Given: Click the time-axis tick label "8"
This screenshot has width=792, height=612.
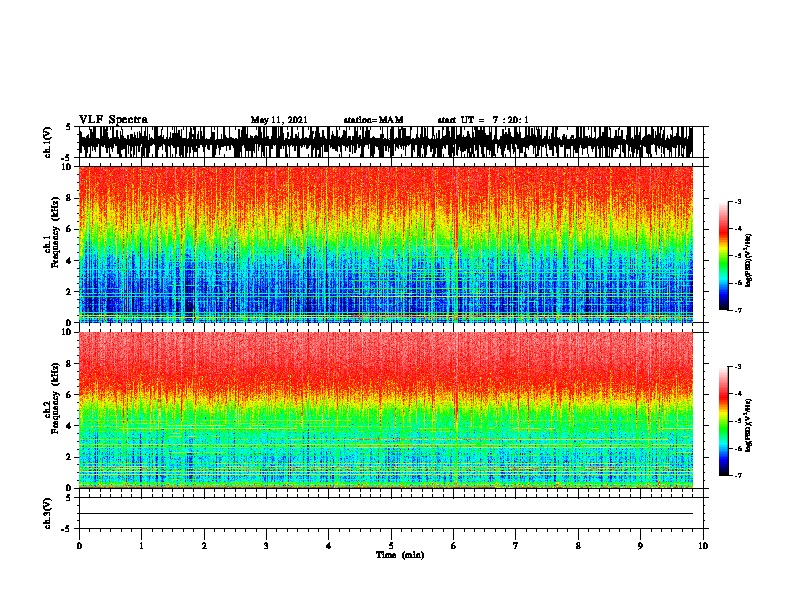Looking at the screenshot, I should tap(578, 546).
